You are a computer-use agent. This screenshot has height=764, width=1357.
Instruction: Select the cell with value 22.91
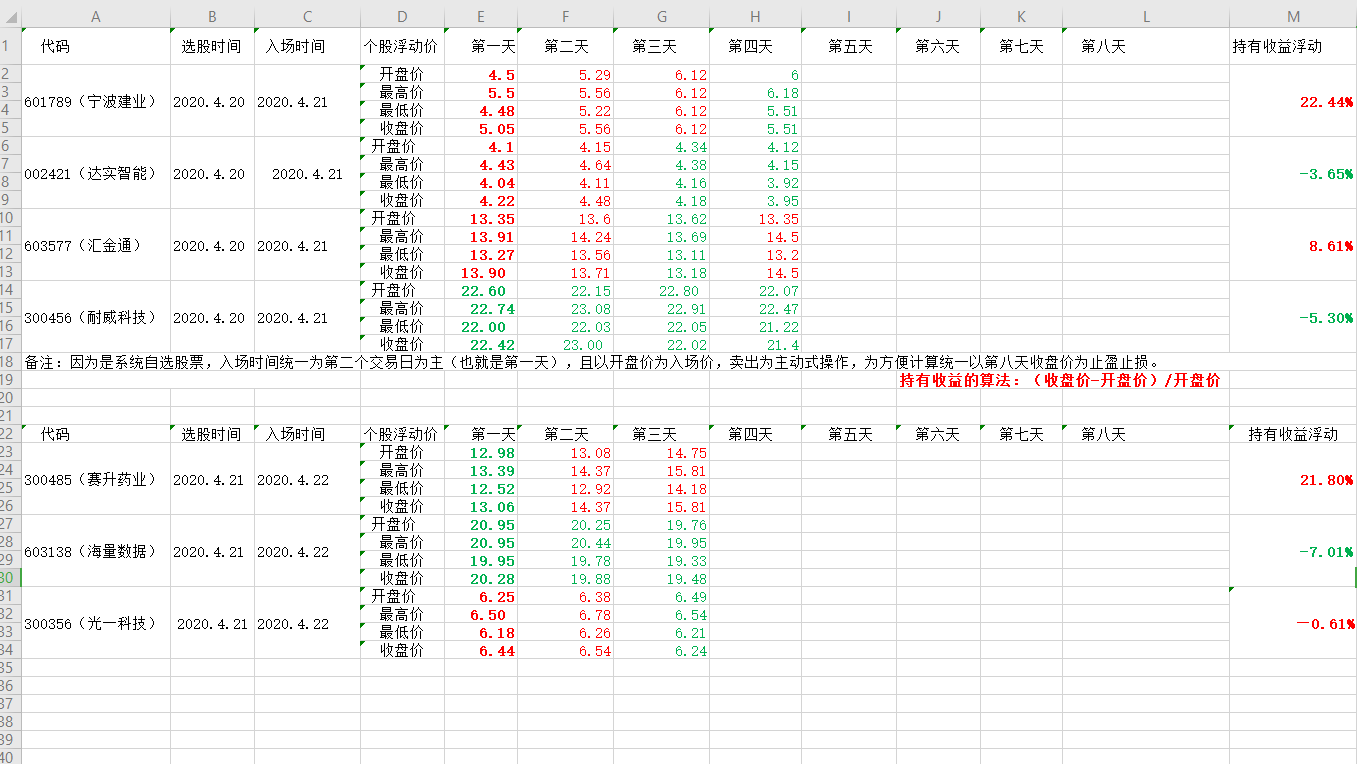(x=662, y=309)
